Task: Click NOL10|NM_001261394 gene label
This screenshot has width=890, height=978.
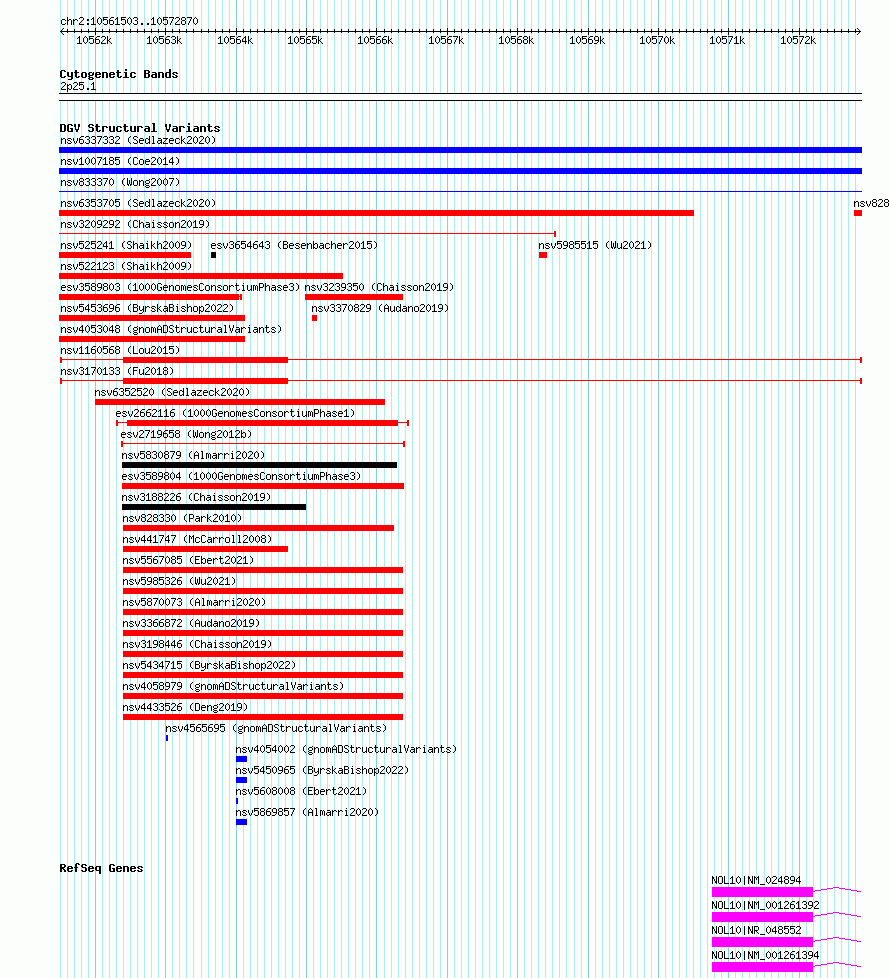Action: click(x=765, y=955)
